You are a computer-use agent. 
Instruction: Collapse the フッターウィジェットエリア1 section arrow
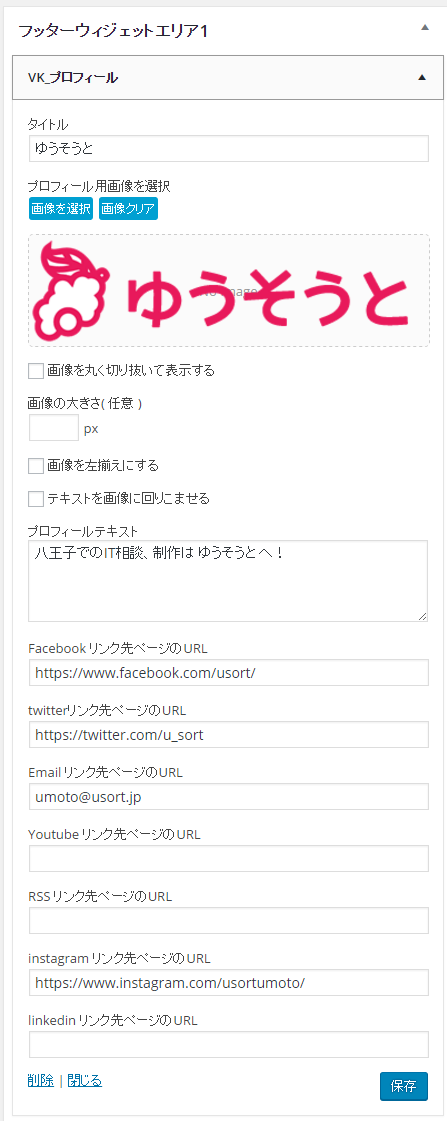[x=425, y=28]
